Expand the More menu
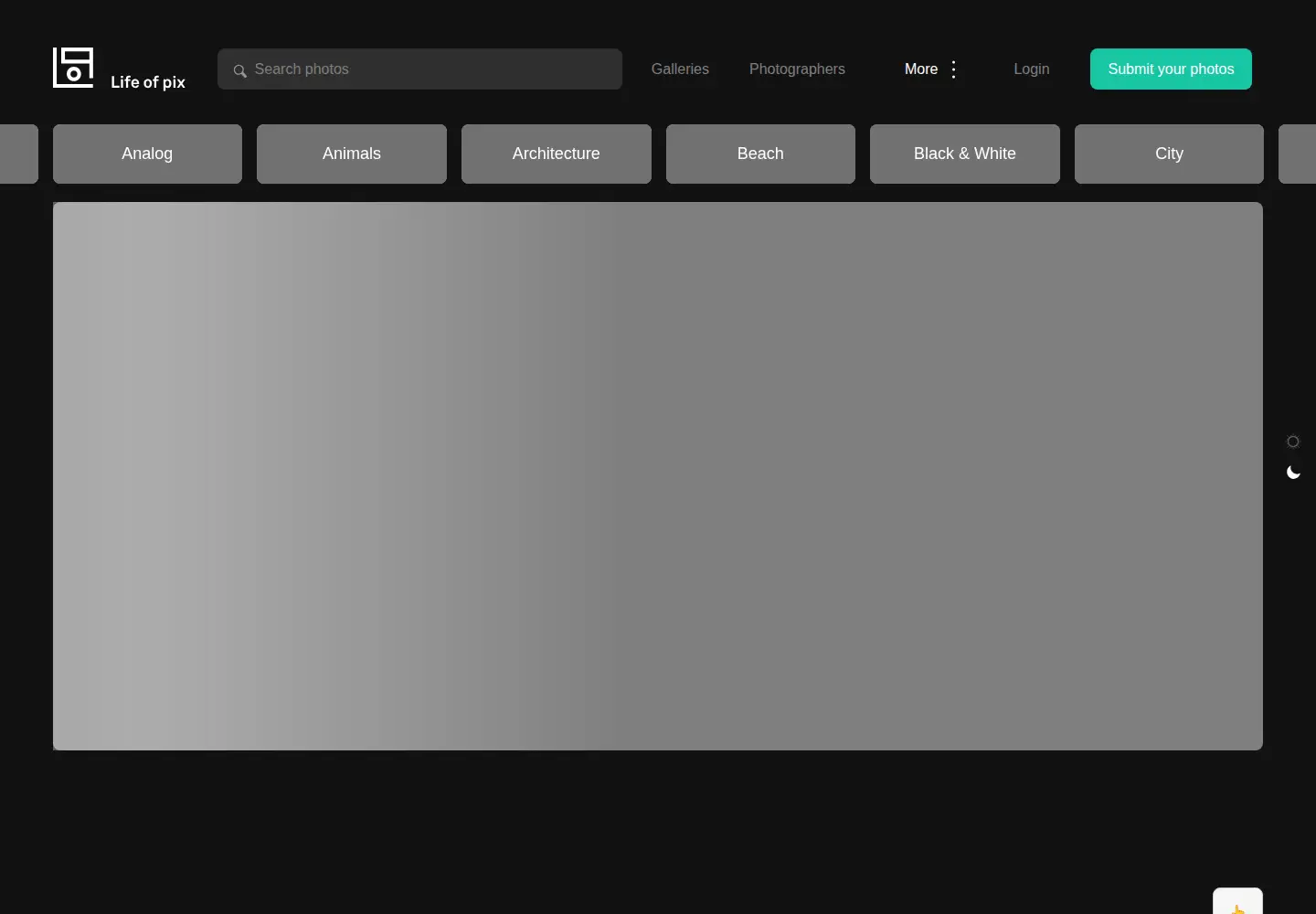 [x=931, y=69]
